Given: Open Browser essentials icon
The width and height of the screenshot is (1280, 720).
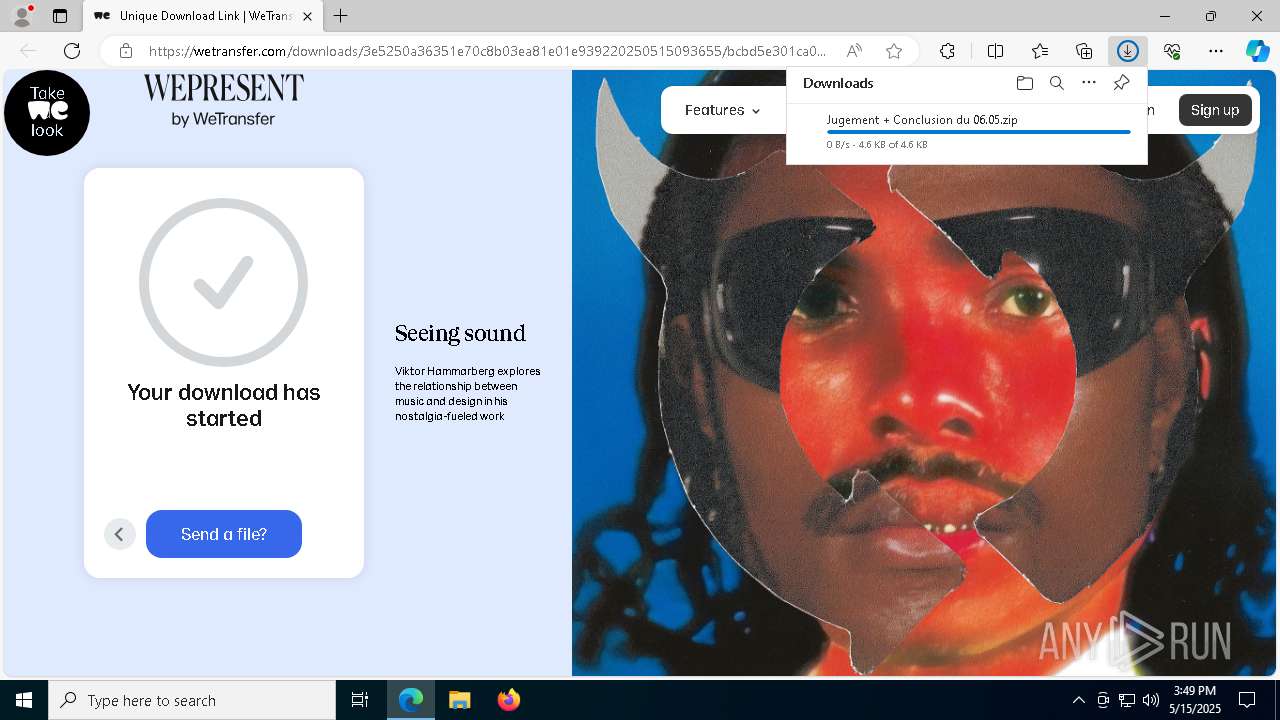Looking at the screenshot, I should click(x=1172, y=51).
